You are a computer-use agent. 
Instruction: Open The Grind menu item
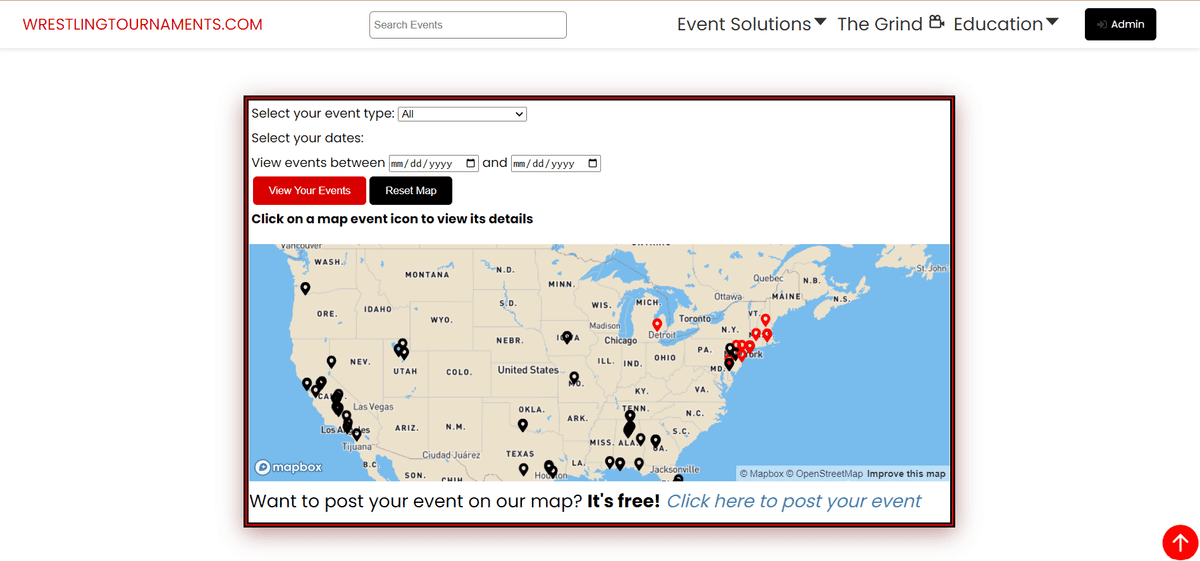click(880, 24)
